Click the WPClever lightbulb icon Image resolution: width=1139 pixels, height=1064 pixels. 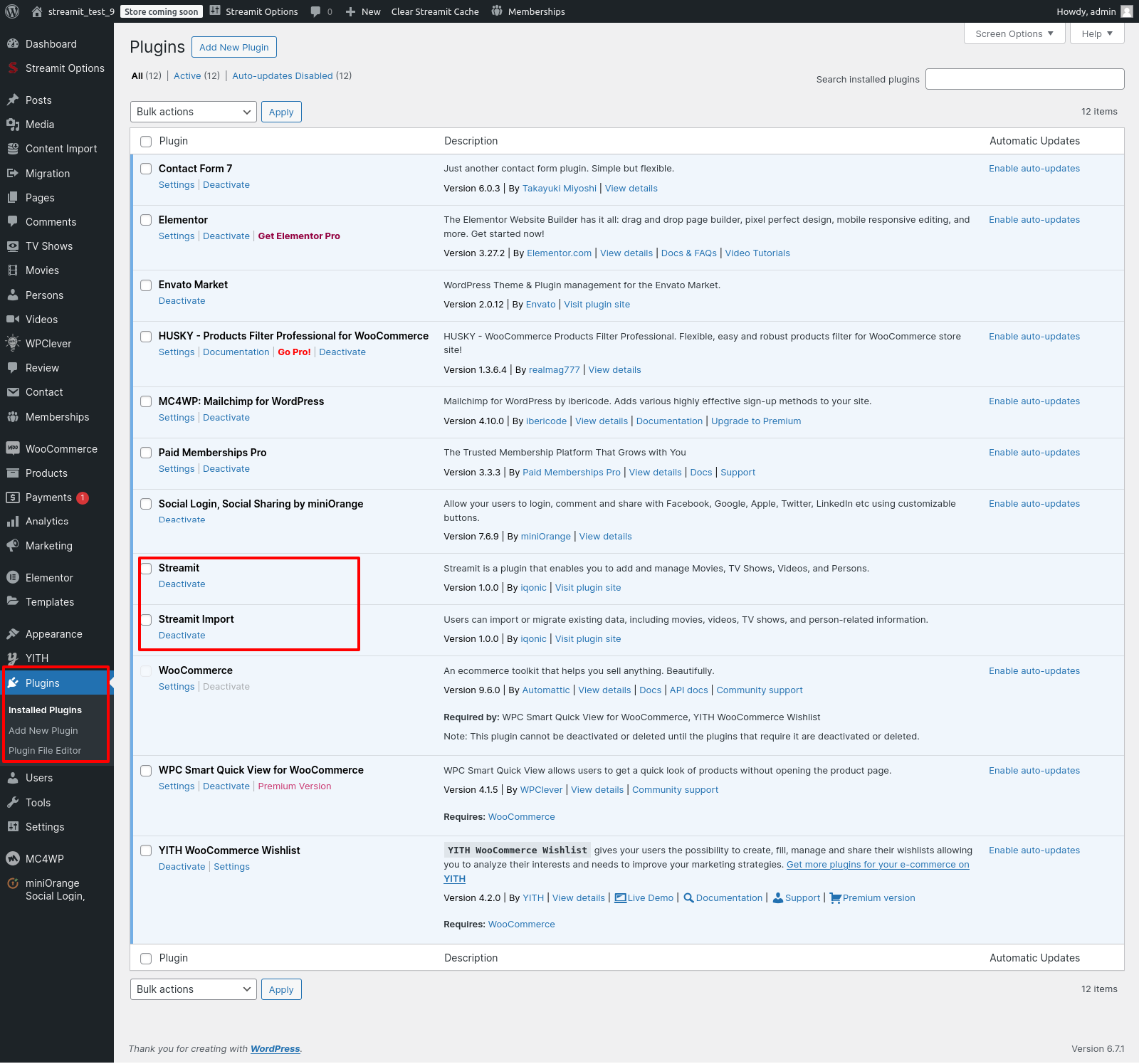[x=13, y=344]
